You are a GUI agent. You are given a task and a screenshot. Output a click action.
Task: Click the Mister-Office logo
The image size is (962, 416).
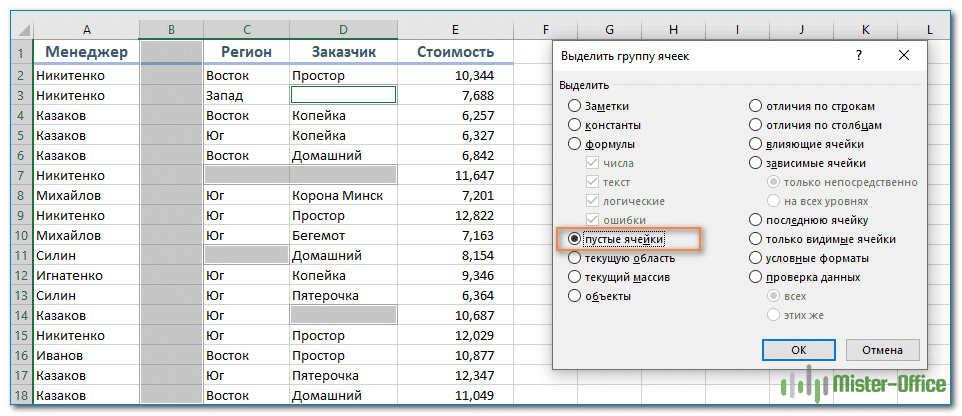(x=862, y=384)
